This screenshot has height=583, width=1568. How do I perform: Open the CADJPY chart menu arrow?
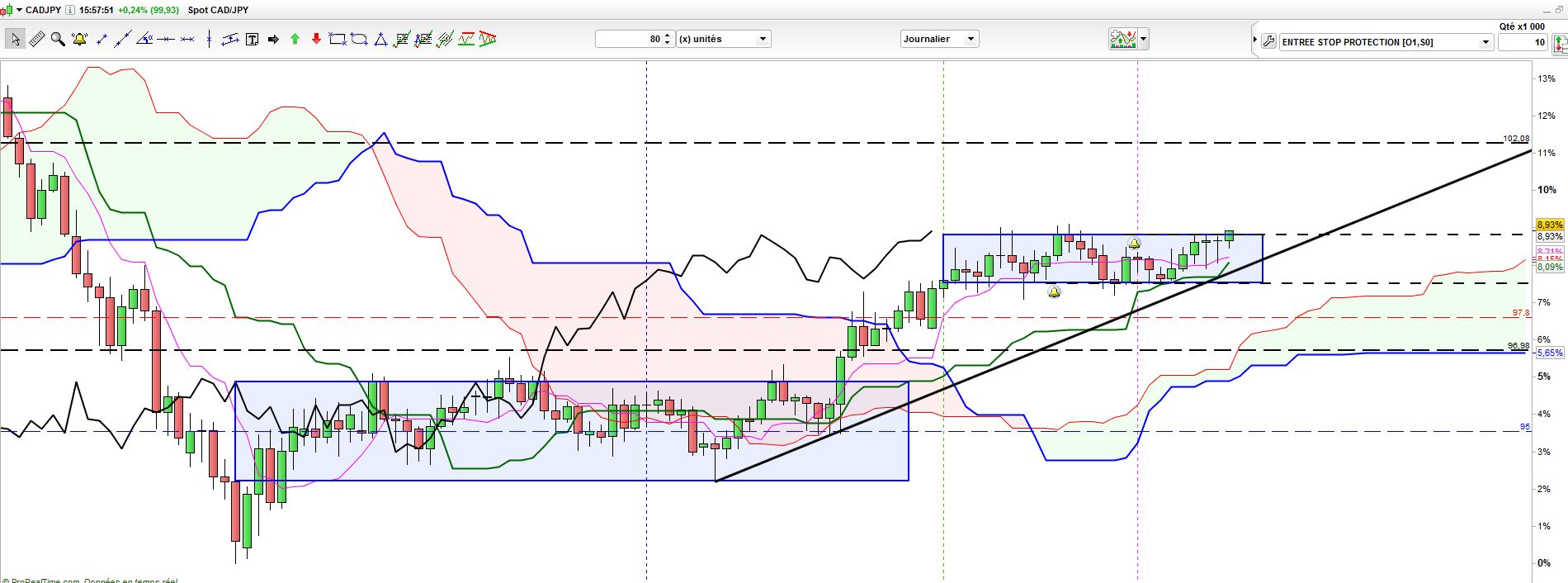click(x=20, y=10)
